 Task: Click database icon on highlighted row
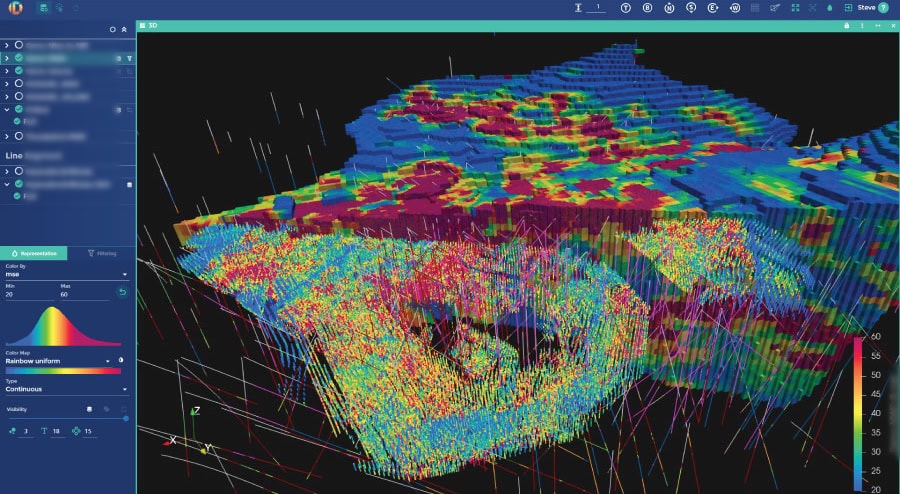118,59
